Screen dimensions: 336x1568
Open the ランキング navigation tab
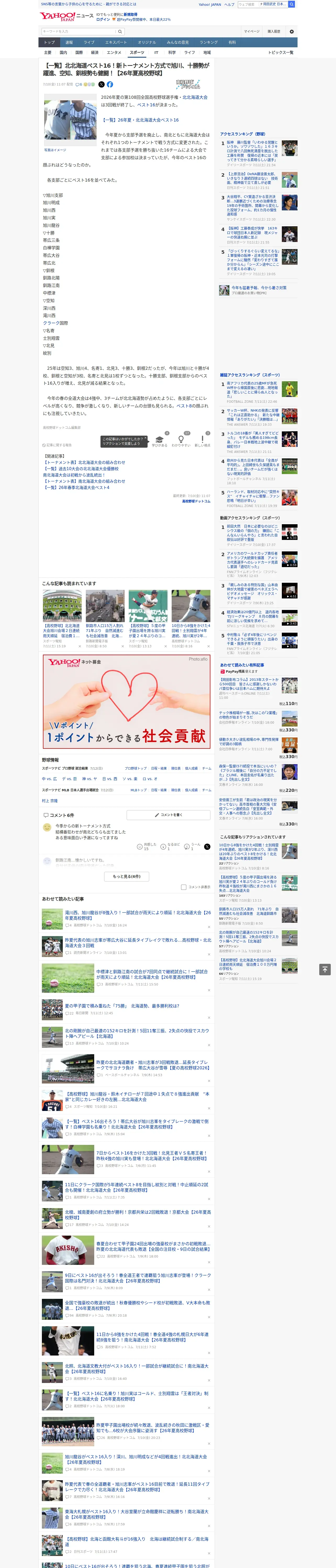[209, 43]
